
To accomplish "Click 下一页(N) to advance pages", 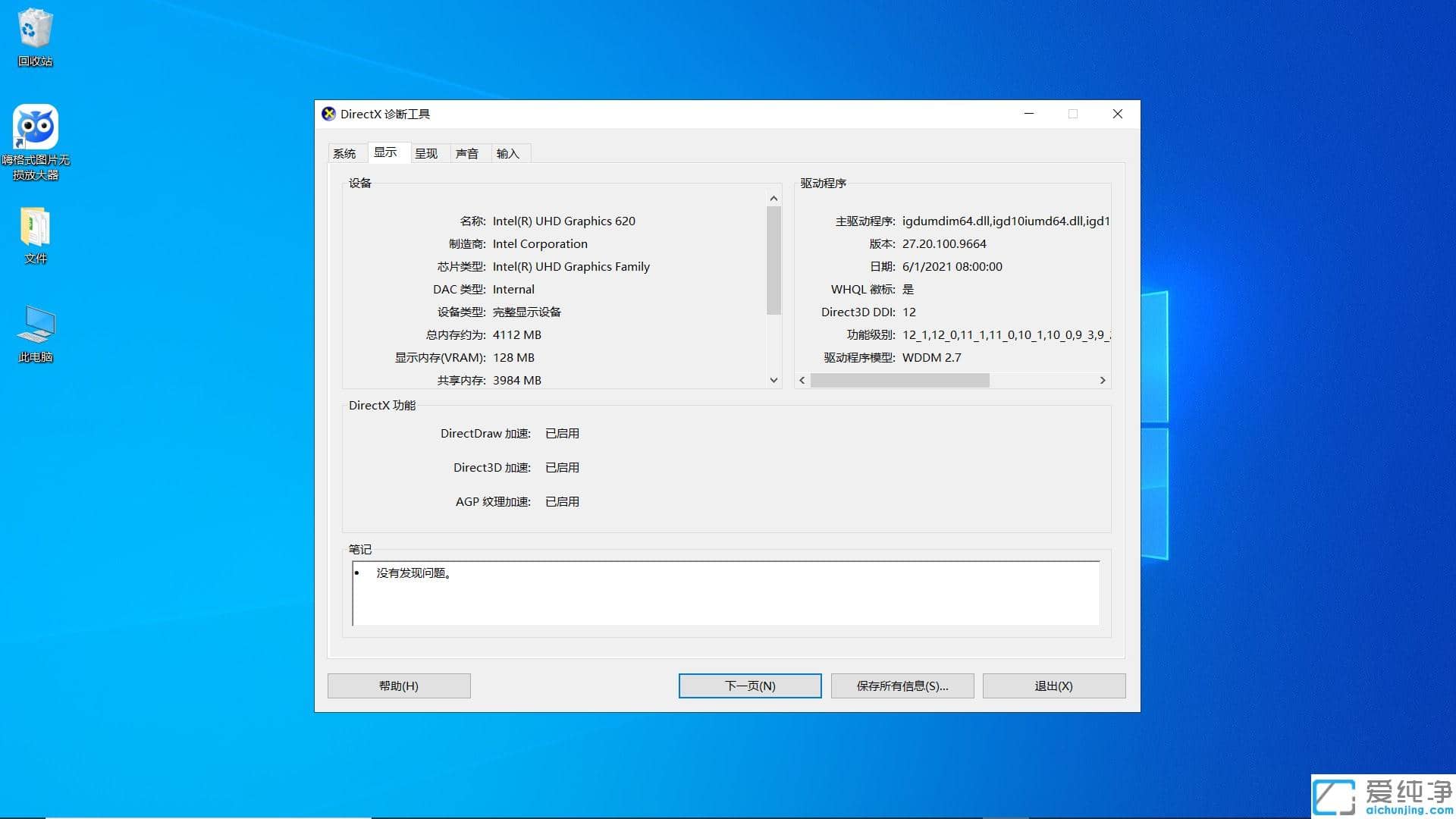I will (x=749, y=686).
